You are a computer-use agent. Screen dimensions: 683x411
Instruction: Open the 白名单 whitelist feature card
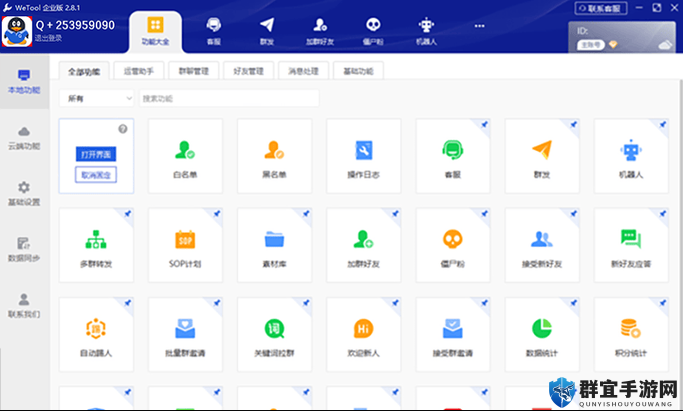click(x=185, y=156)
